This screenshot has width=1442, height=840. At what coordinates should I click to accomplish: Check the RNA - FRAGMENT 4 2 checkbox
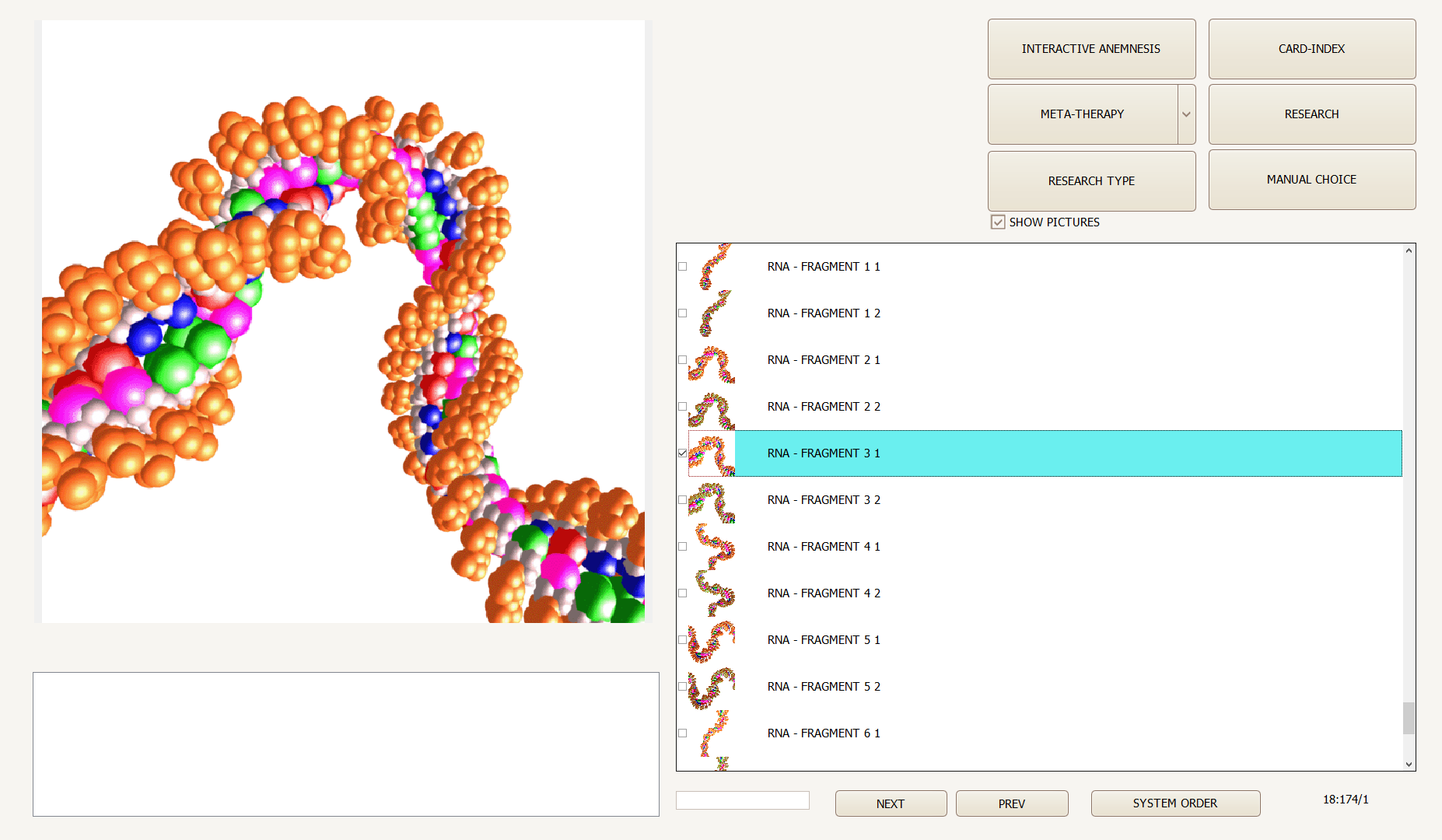point(683,593)
